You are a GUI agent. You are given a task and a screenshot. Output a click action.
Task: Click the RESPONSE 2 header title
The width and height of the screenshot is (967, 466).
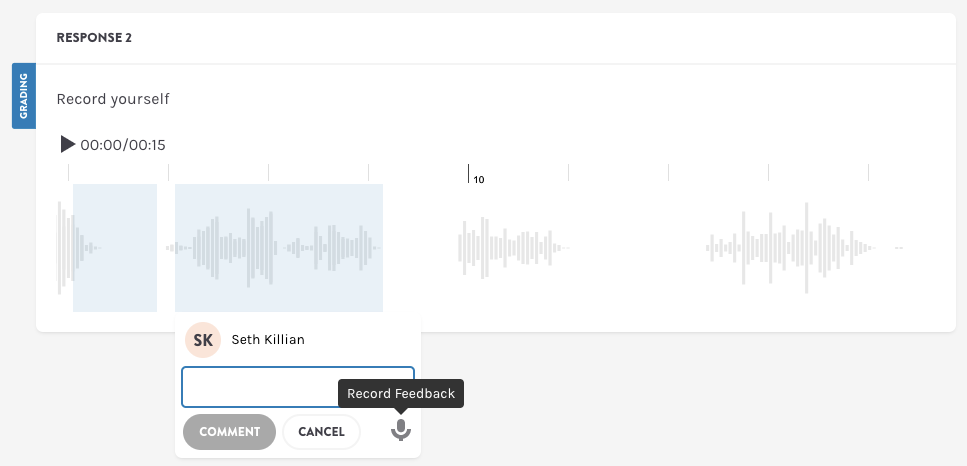pyautogui.click(x=94, y=38)
